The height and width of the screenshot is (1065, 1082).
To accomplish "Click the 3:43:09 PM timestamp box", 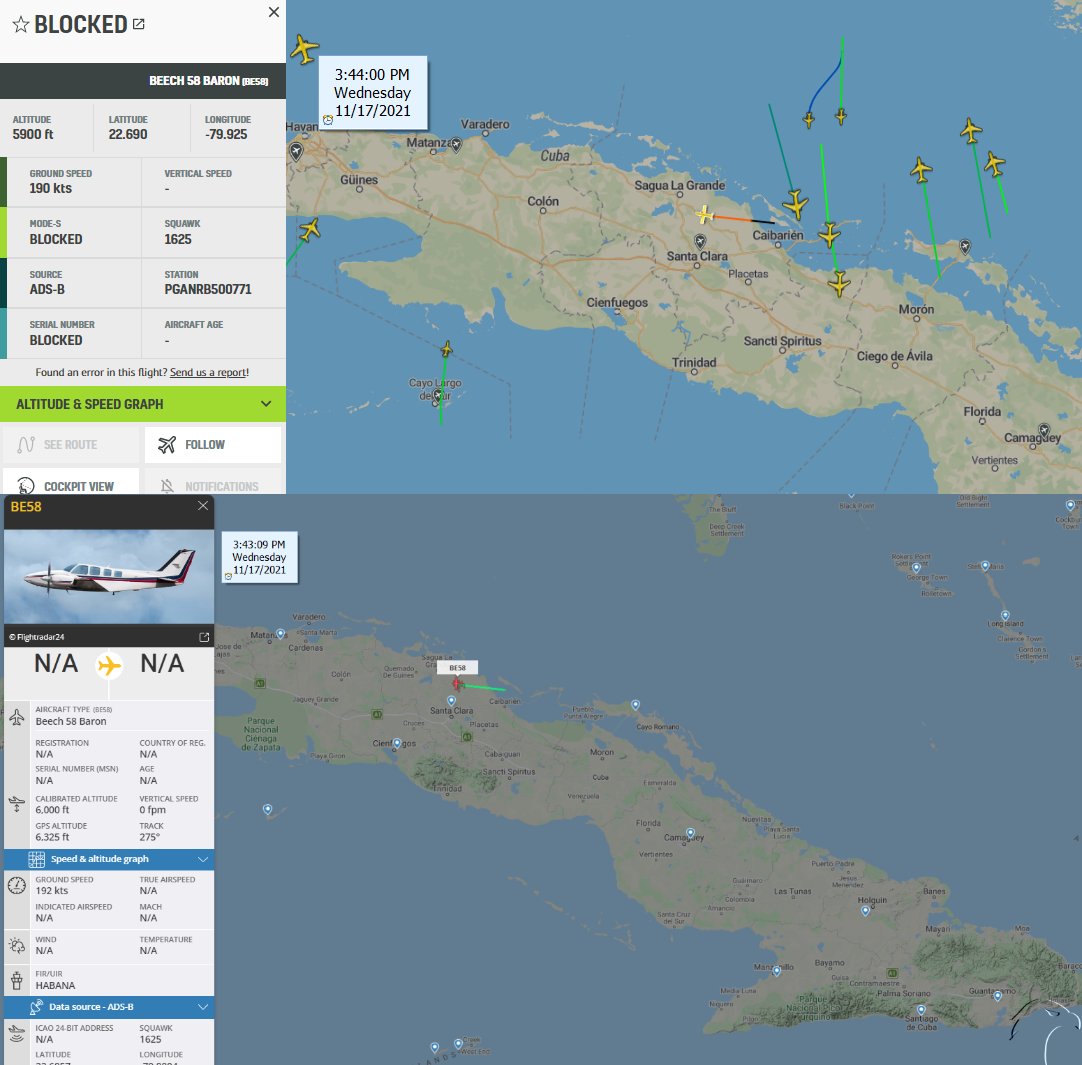I will [259, 557].
